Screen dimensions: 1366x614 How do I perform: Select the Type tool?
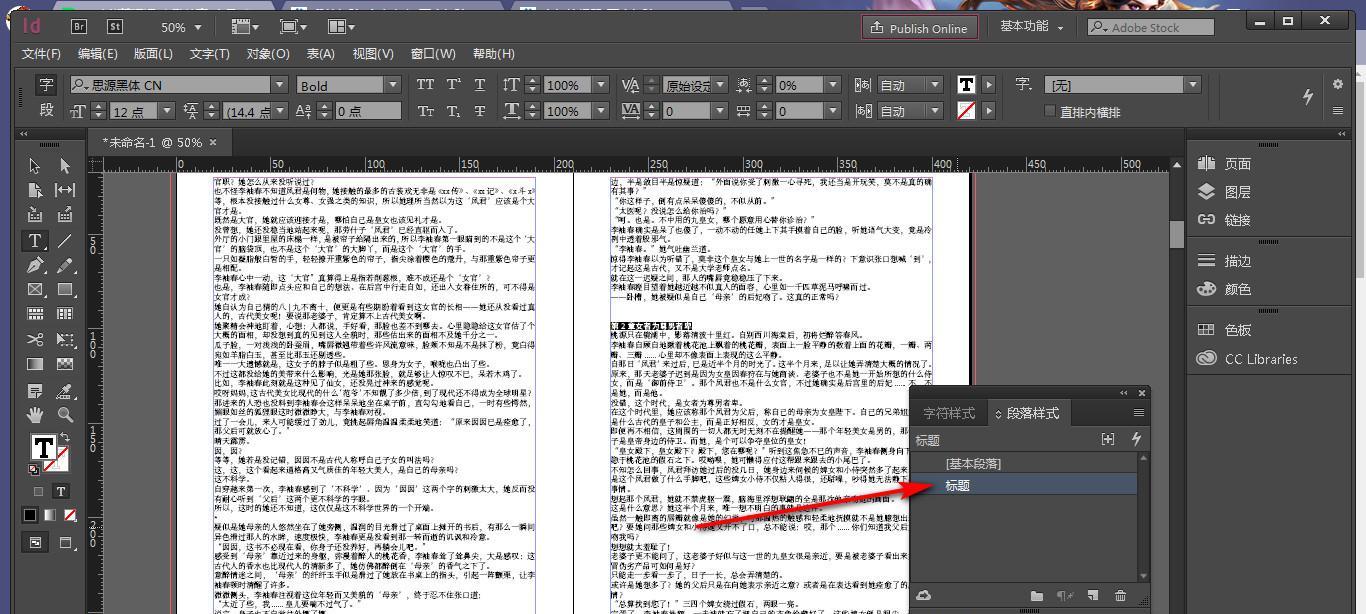(35, 241)
